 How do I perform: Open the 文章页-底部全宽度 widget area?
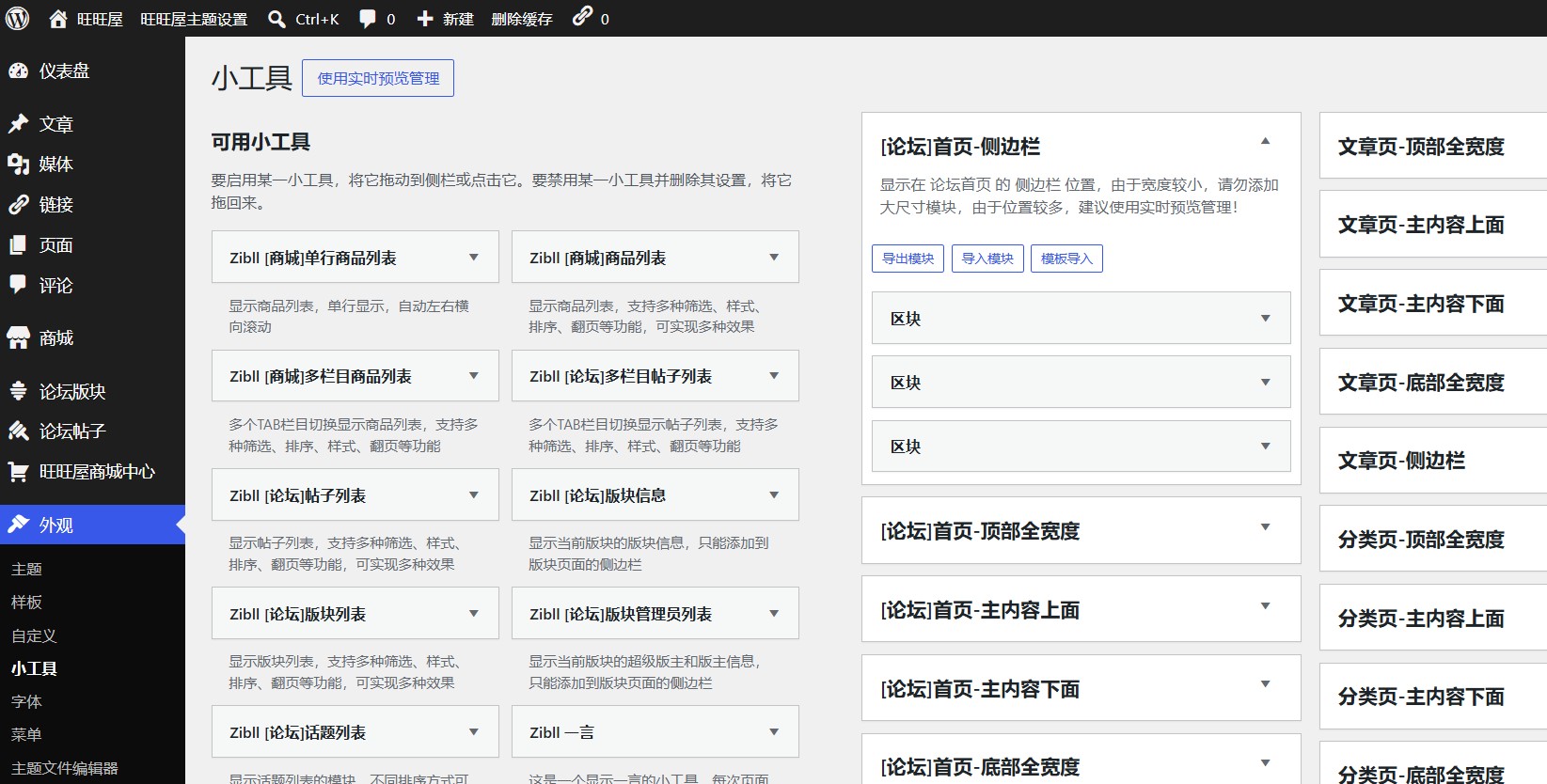(x=1433, y=383)
